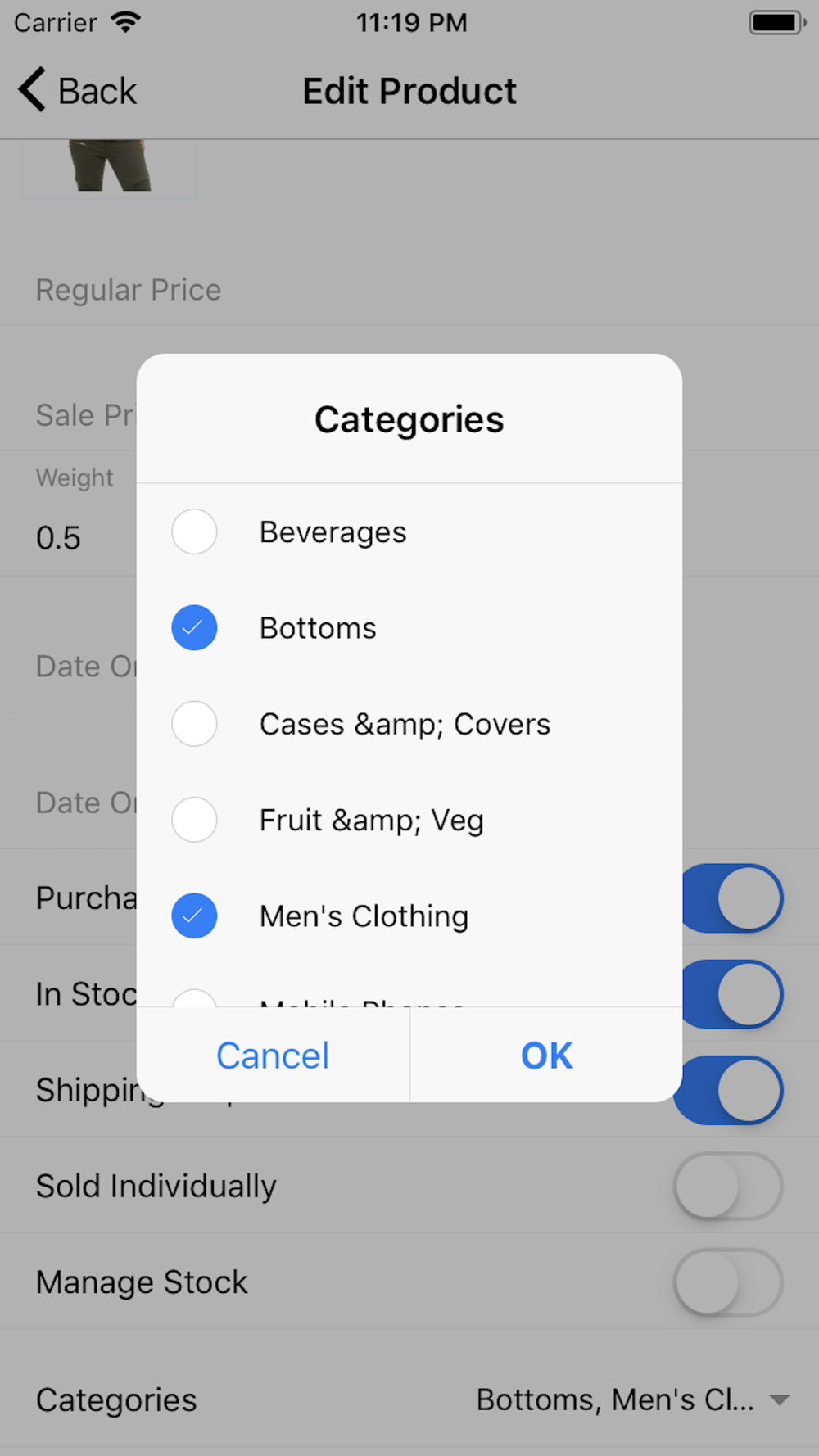Toggle the Sold Individually switch
819x1456 pixels.
[x=728, y=1186]
